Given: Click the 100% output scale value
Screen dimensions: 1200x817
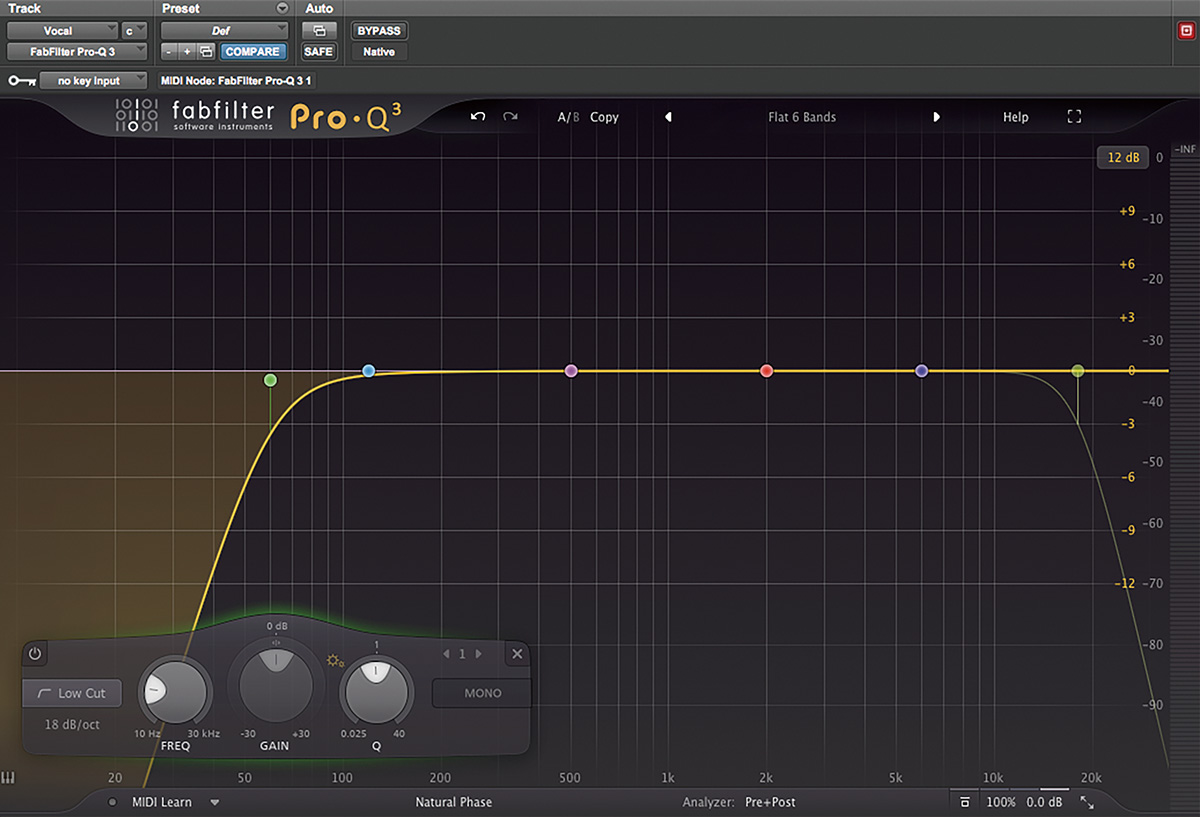Looking at the screenshot, I should coord(1001,802).
